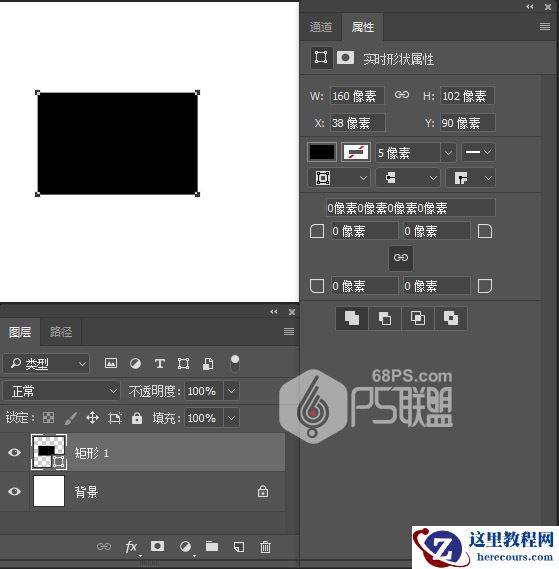Open stroke corner join type dropdown
This screenshot has width=559, height=569.
point(471,178)
